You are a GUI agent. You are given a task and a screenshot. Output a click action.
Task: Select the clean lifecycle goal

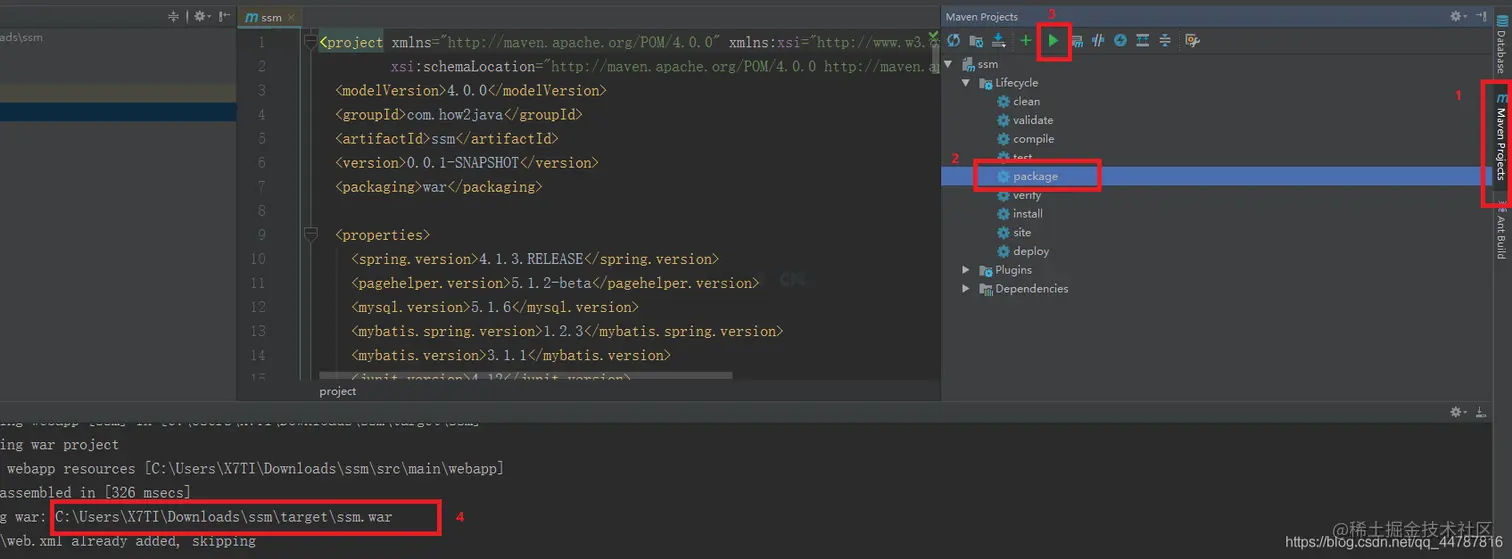pos(1026,101)
